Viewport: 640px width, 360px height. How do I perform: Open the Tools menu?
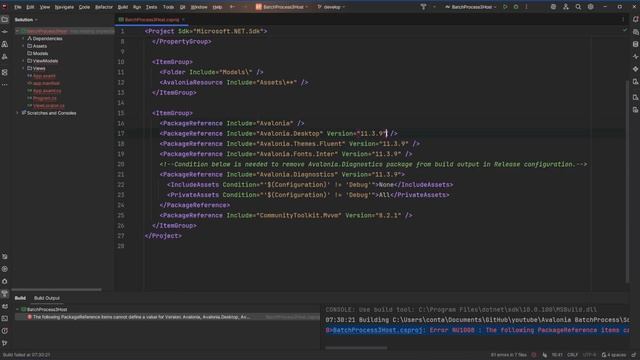click(x=168, y=7)
